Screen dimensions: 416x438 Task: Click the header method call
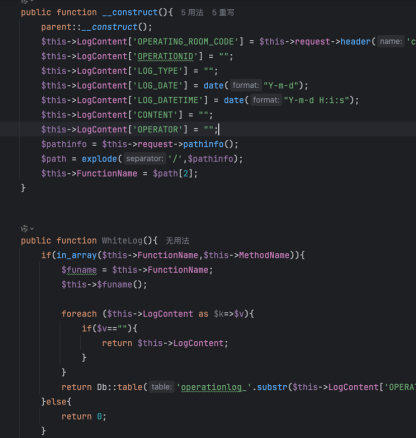tap(355, 42)
